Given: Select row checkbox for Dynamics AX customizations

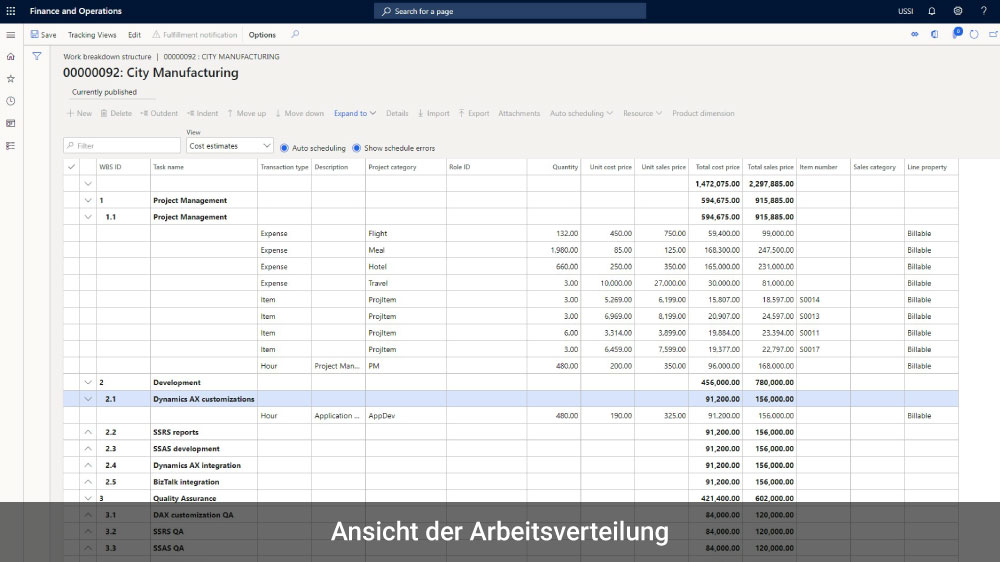Looking at the screenshot, I should [x=71, y=399].
